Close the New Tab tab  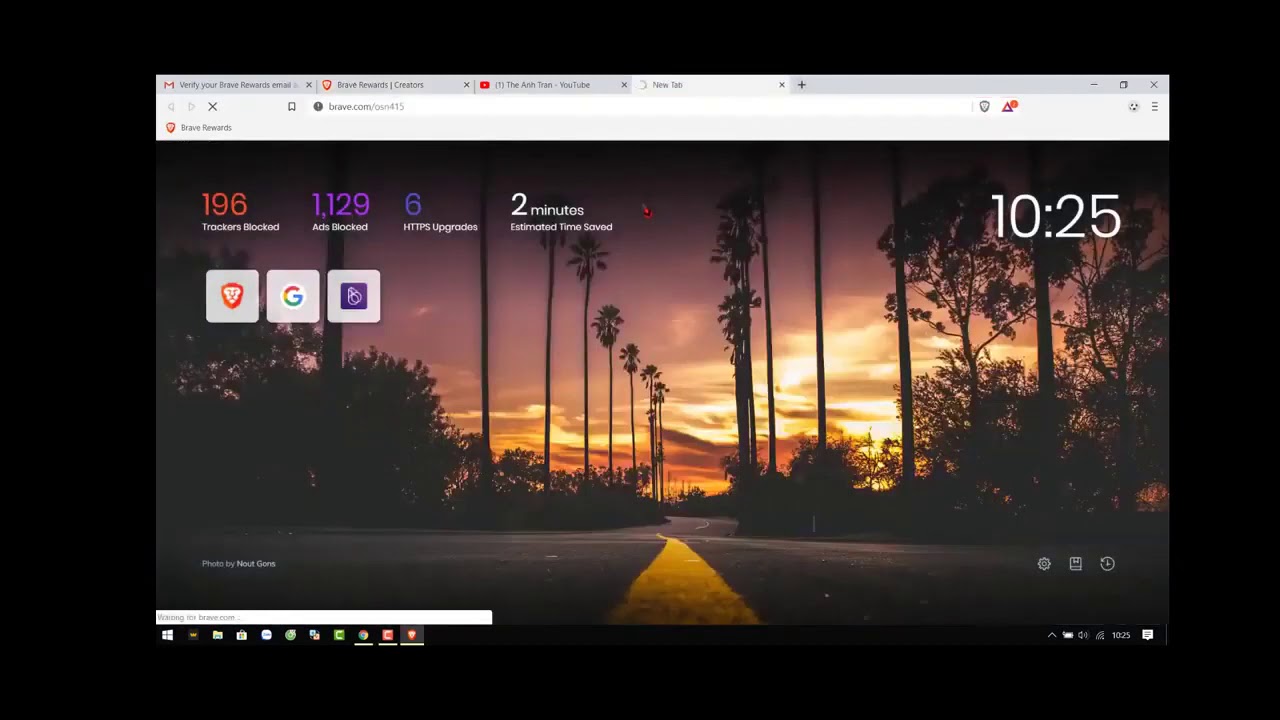pos(782,85)
